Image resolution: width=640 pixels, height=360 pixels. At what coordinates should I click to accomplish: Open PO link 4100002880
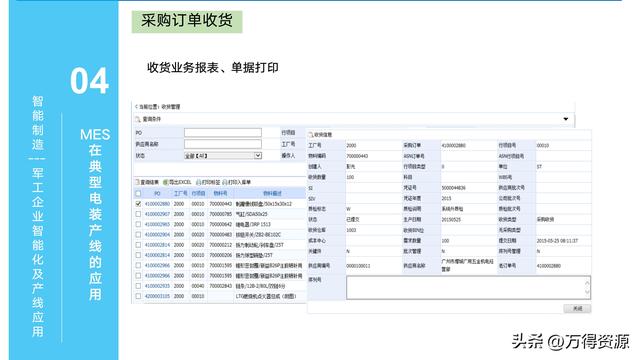[157, 204]
